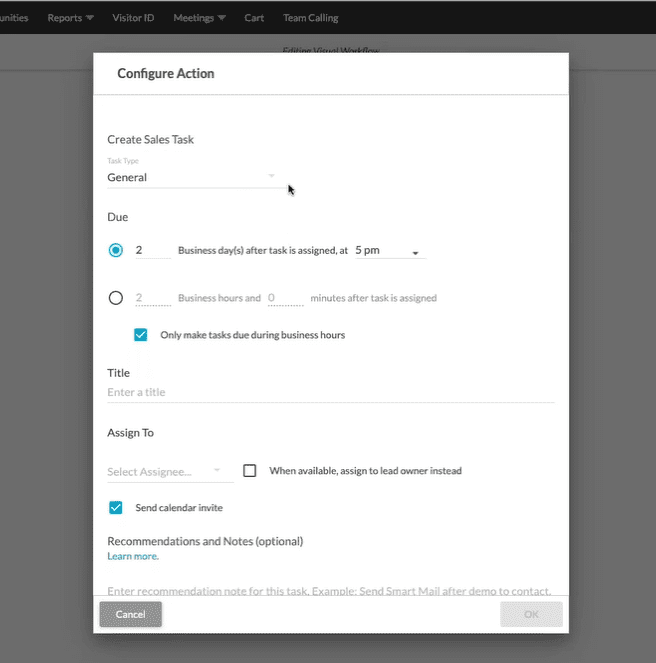This screenshot has width=656, height=663.
Task: Toggle the Send calendar invite checkbox
Action: tap(116, 508)
